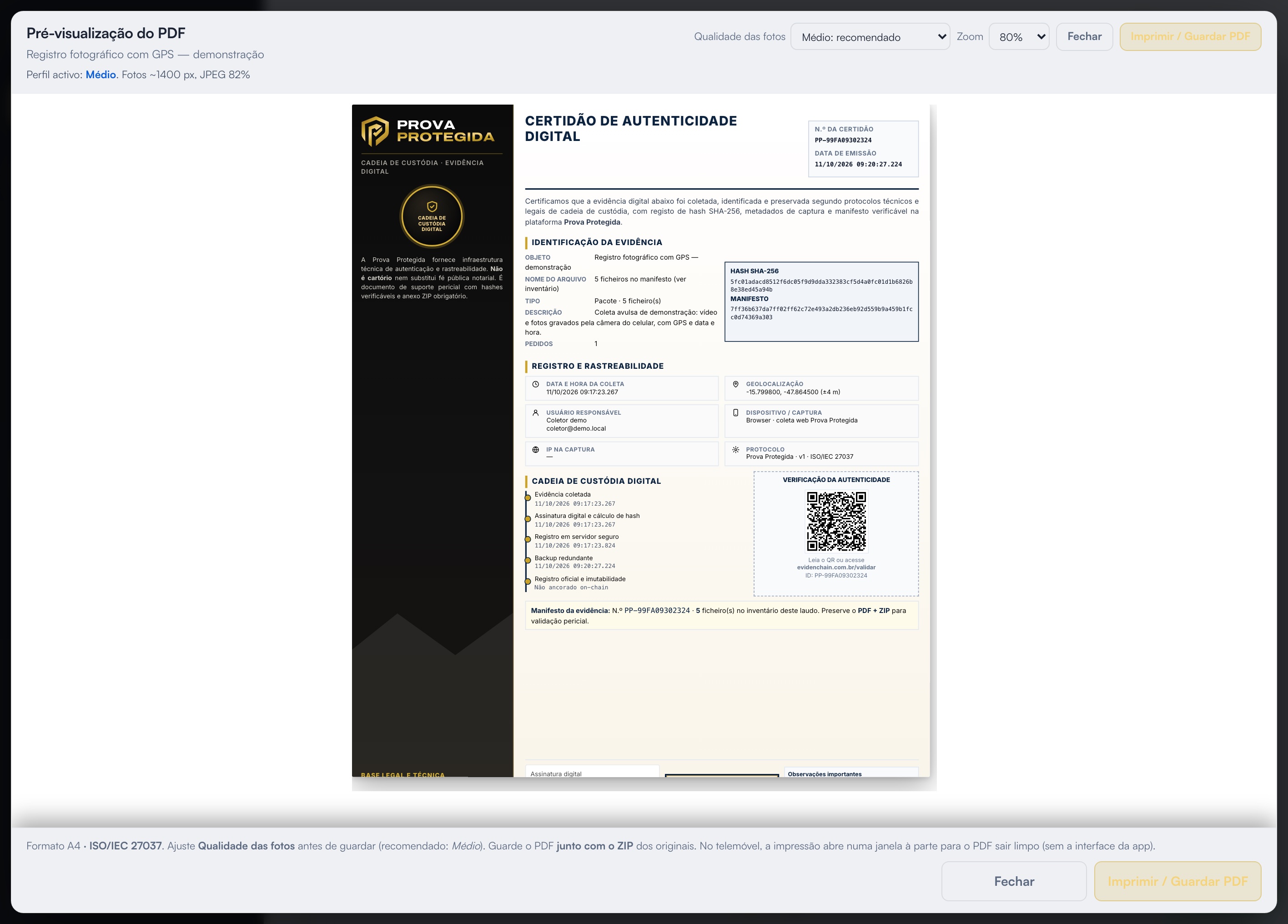Viewport: 1288px width, 924px height.
Task: Click the Pacote · 5 ficheiro(s) type value
Action: coord(628,301)
